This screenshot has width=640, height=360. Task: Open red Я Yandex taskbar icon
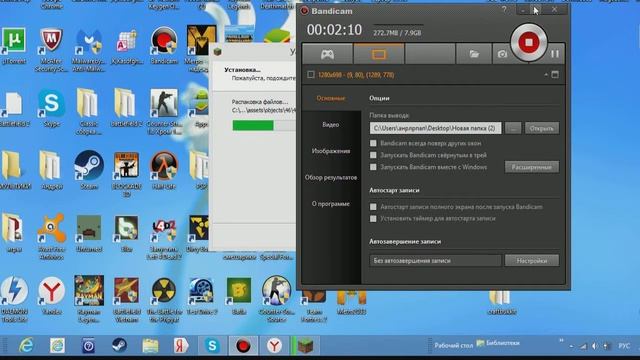180,346
